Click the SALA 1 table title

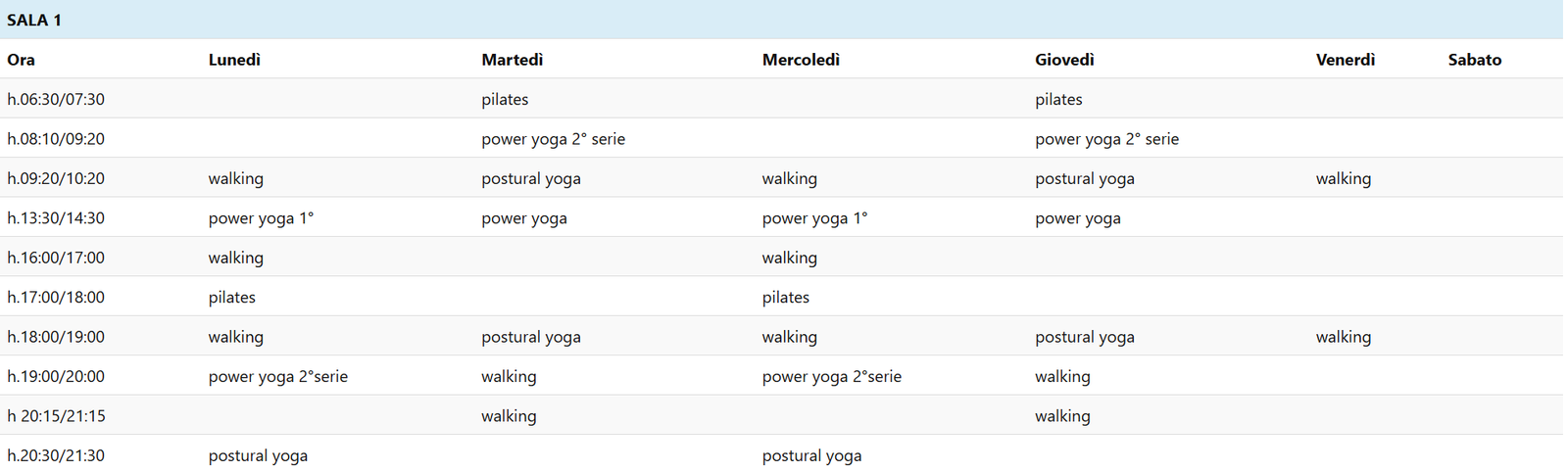pyautogui.click(x=34, y=20)
